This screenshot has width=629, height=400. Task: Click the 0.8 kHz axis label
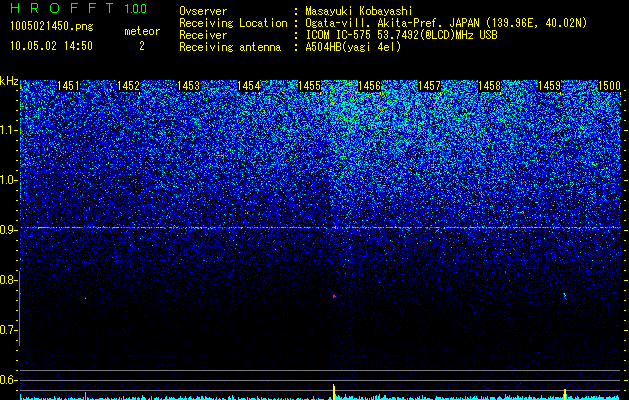pyautogui.click(x=8, y=280)
